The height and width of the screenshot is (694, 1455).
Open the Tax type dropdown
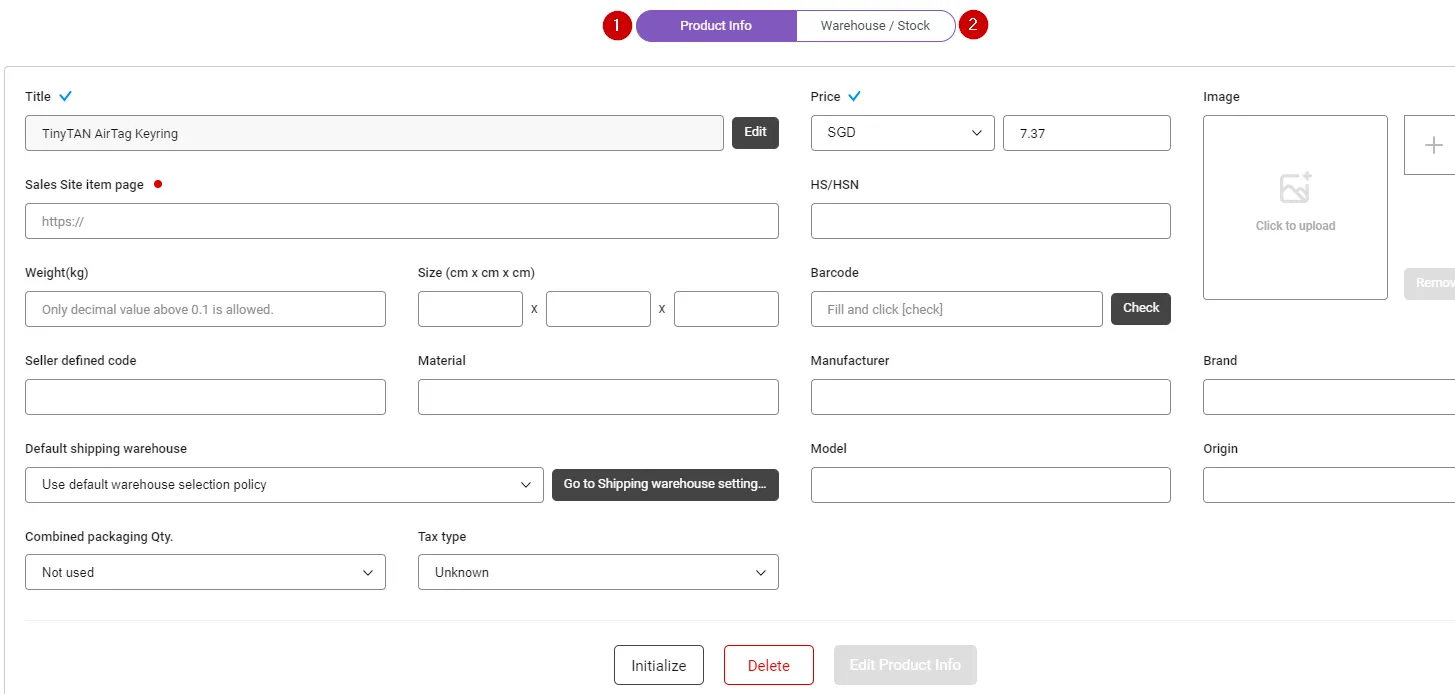(598, 573)
